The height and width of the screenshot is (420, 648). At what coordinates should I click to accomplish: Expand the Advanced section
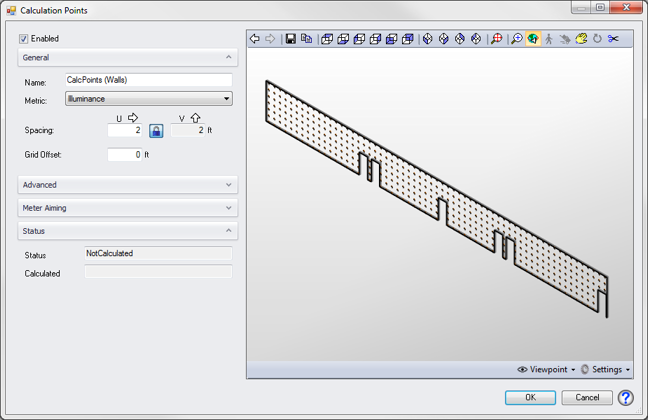[127, 185]
